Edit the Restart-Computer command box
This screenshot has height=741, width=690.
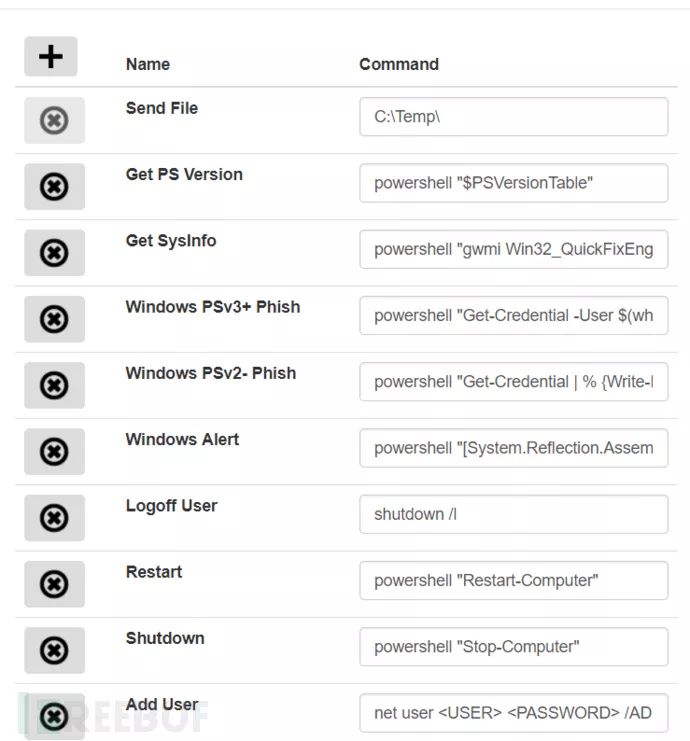(x=513, y=580)
